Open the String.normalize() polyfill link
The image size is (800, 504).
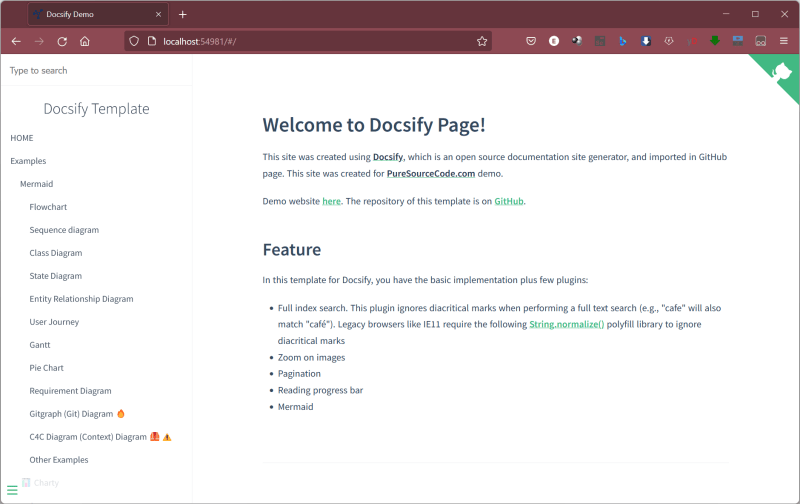pyautogui.click(x=566, y=324)
